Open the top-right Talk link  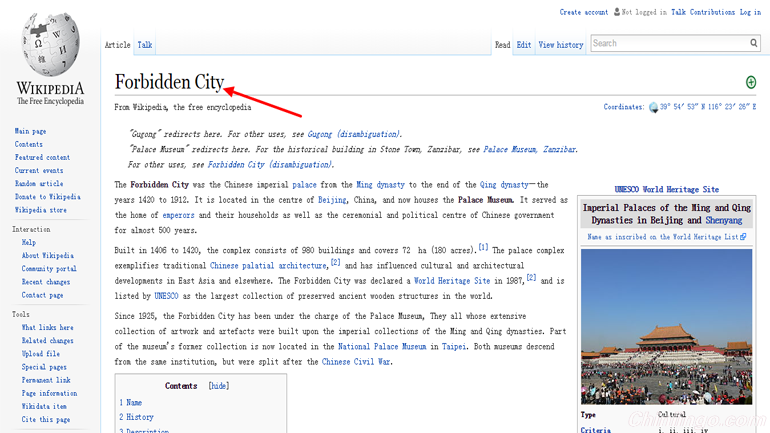point(678,12)
